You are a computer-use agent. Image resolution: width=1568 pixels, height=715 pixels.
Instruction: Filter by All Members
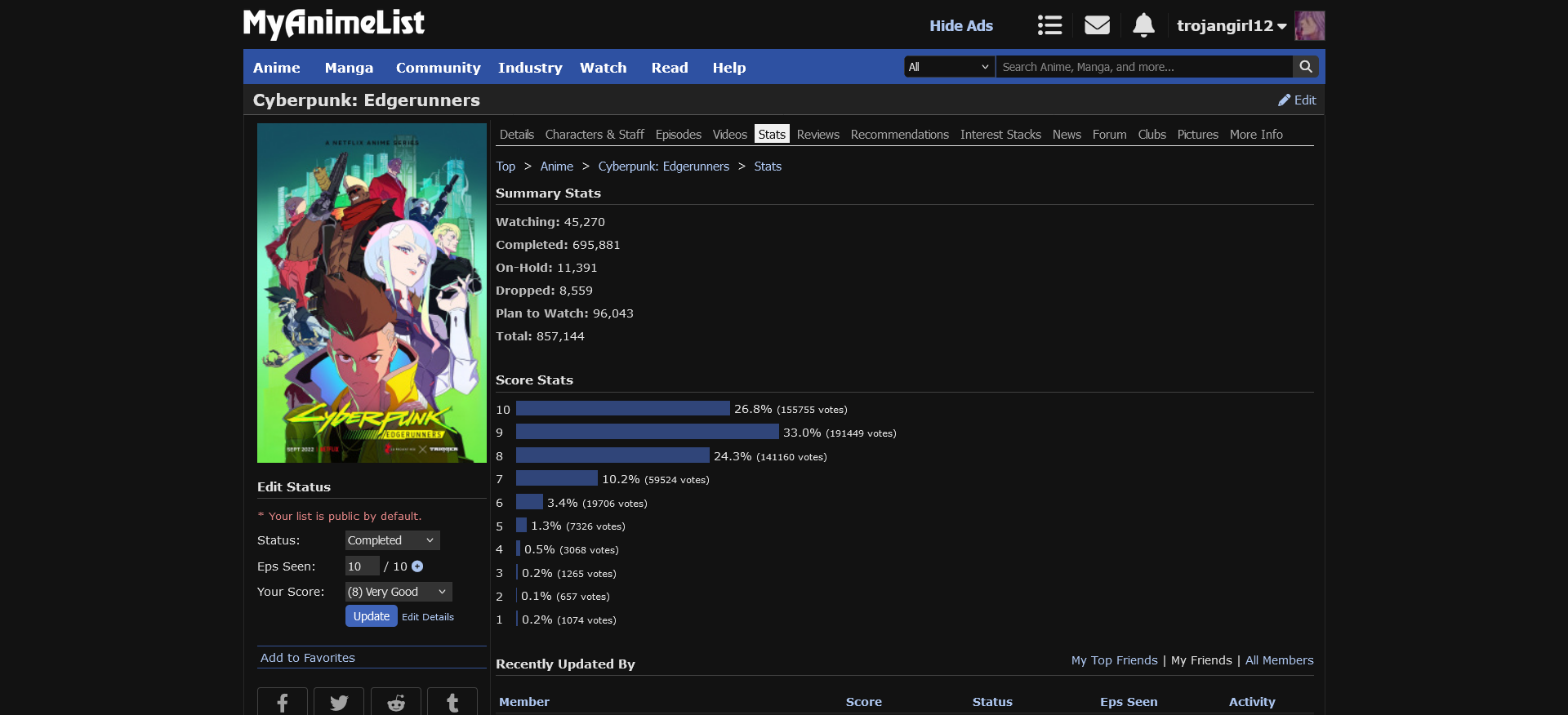(1280, 660)
